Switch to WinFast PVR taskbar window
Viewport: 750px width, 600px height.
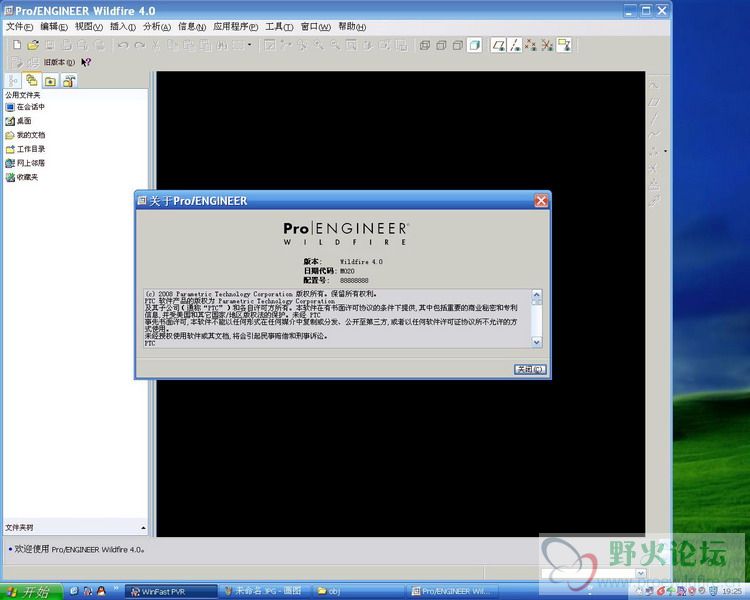tap(171, 592)
